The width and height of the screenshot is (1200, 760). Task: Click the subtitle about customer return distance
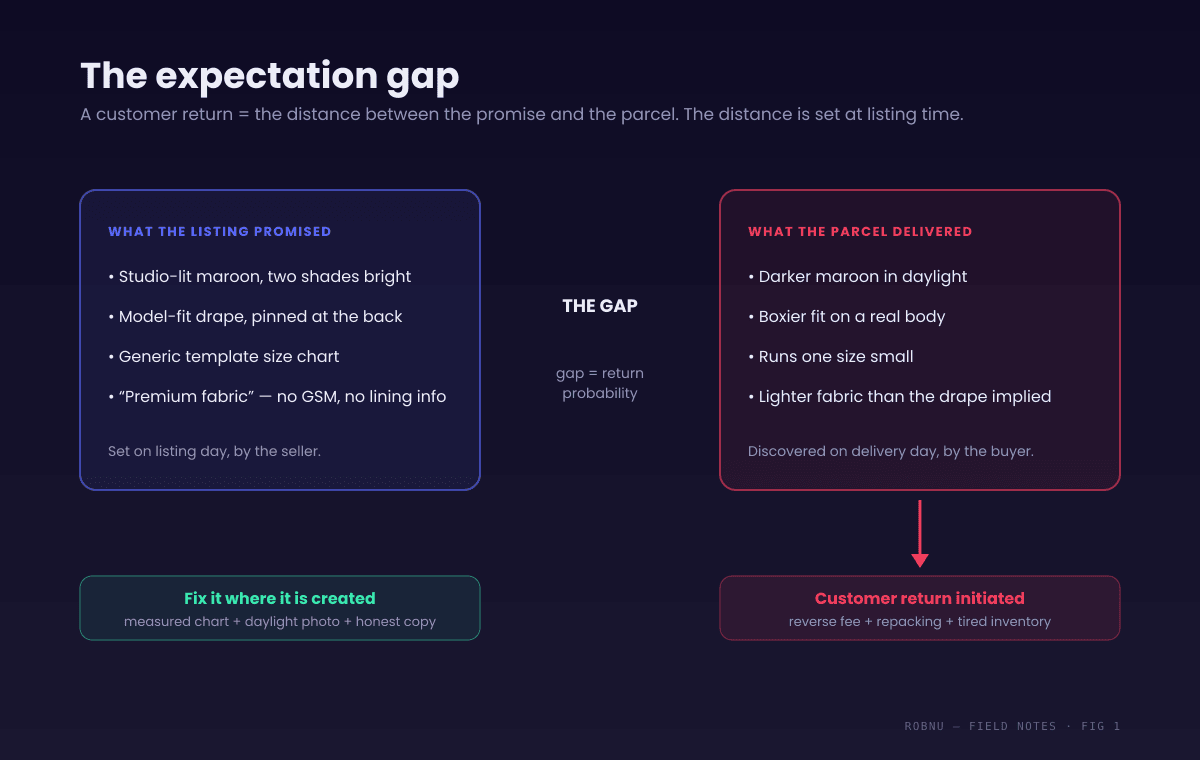tap(522, 114)
